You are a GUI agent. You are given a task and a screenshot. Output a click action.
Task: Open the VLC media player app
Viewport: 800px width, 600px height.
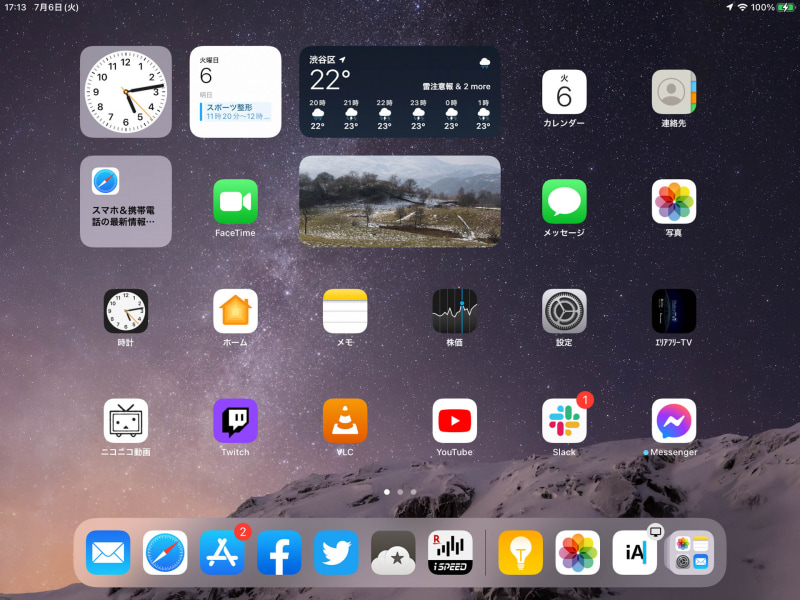tap(345, 421)
